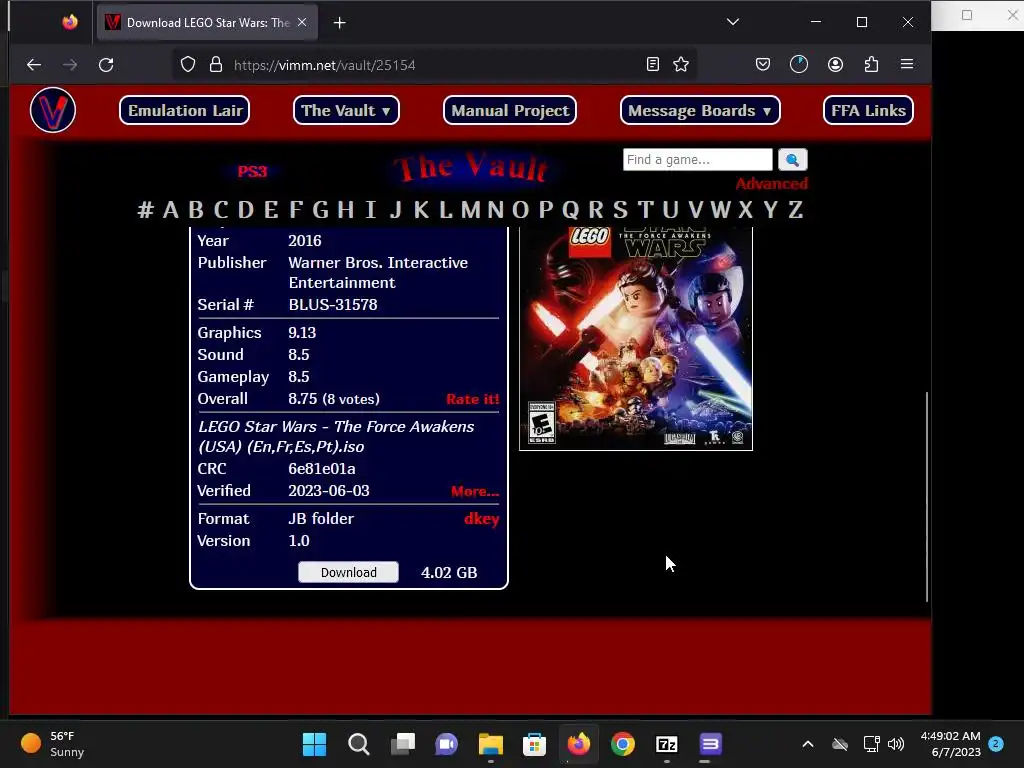Open Microsoft Store from taskbar
The image size is (1024, 768).
(534, 744)
